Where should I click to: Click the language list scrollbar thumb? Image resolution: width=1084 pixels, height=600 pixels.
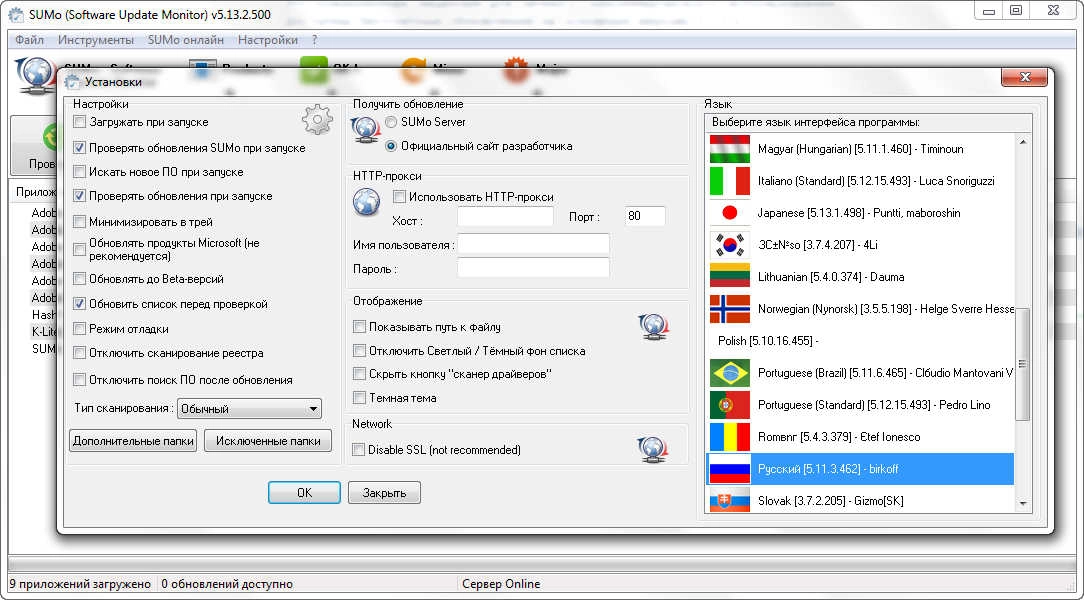point(1022,364)
